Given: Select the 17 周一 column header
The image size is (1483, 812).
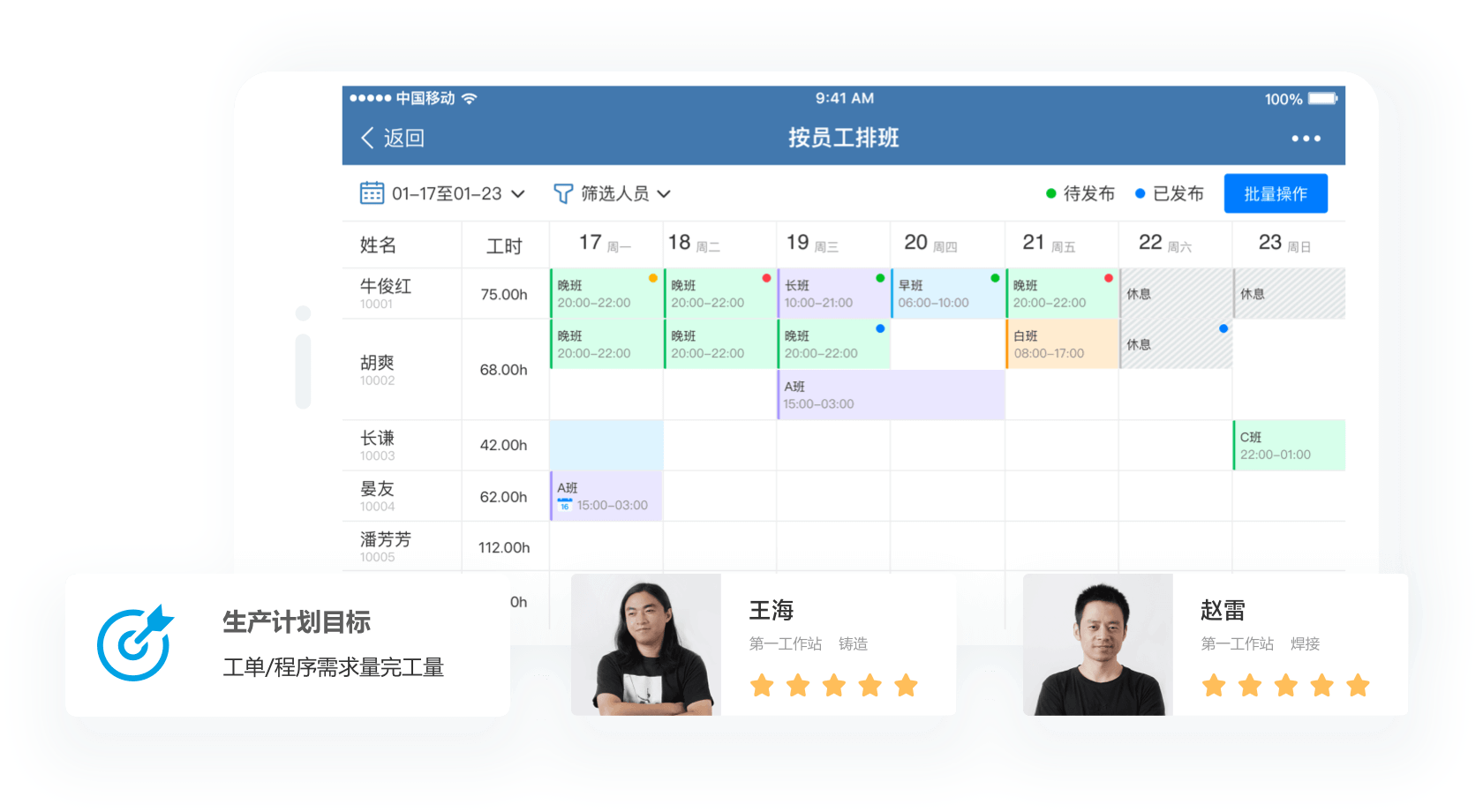Looking at the screenshot, I should coord(605,244).
